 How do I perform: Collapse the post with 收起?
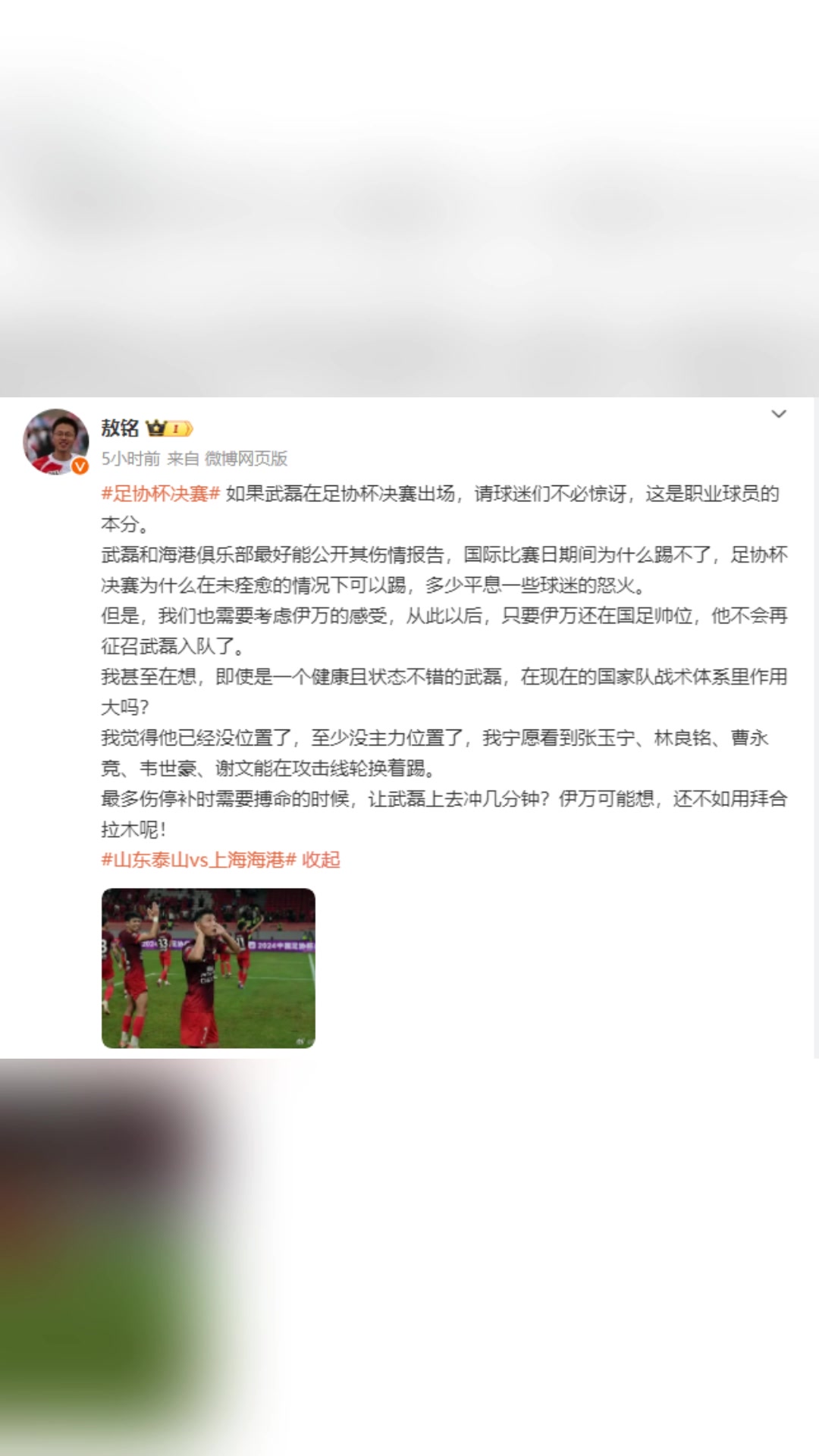coord(322,860)
